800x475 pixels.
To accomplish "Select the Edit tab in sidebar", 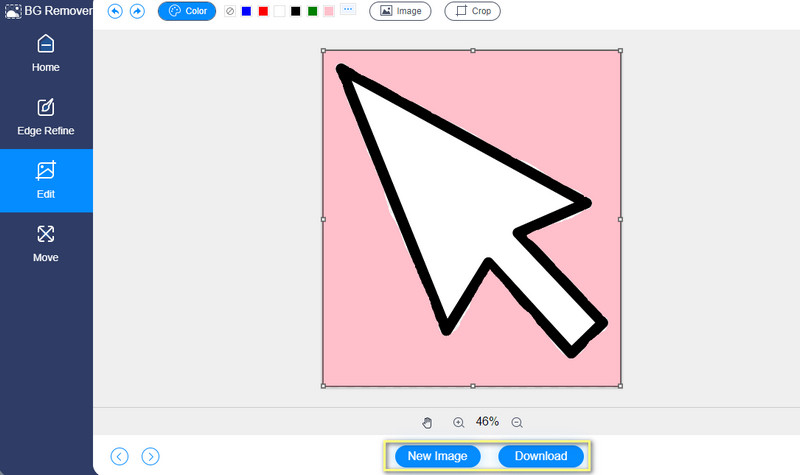I will coord(46,180).
